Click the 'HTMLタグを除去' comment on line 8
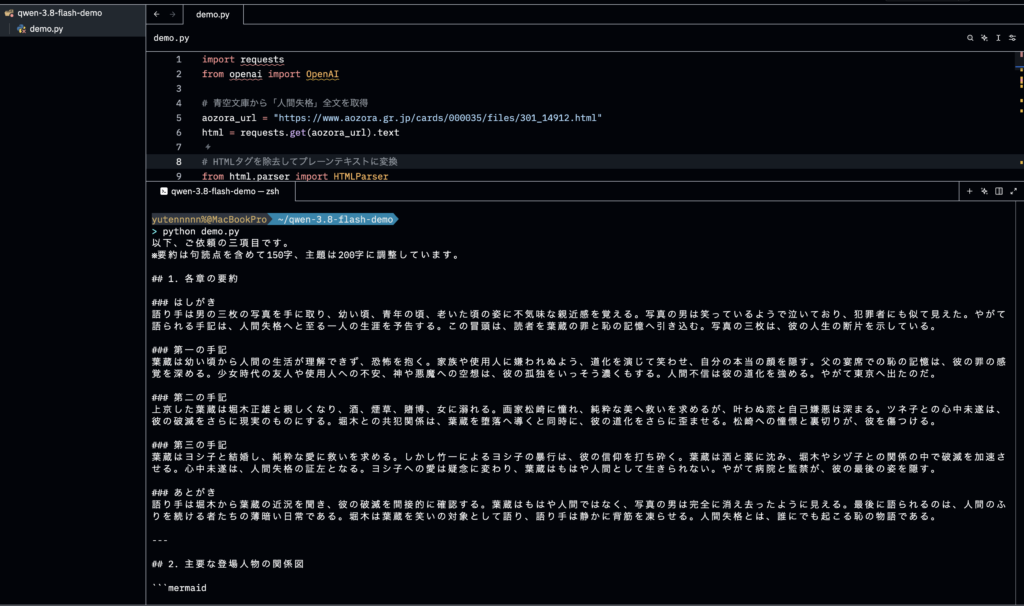 pyautogui.click(x=300, y=161)
